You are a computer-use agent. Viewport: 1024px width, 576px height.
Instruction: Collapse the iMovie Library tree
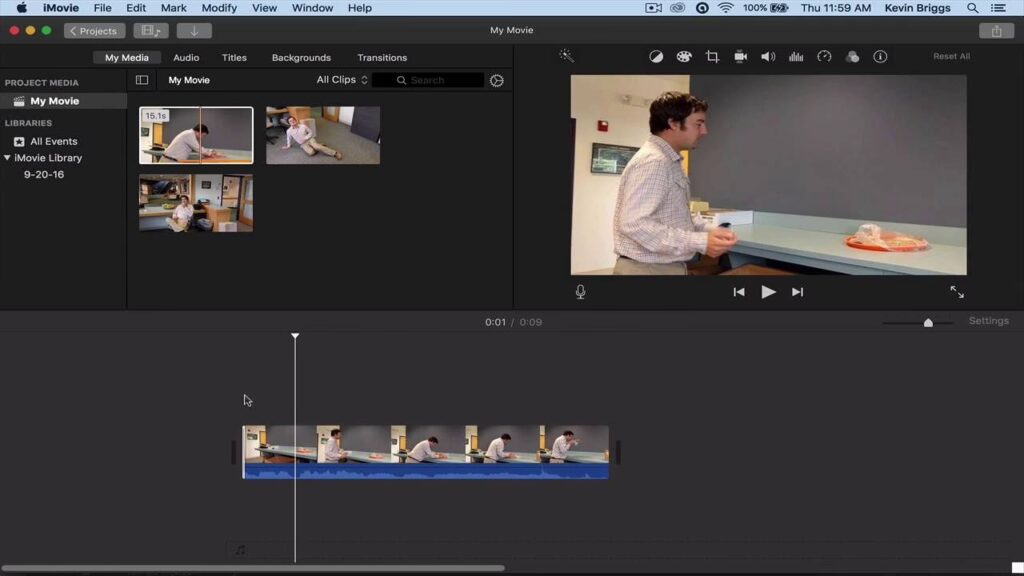click(8, 158)
